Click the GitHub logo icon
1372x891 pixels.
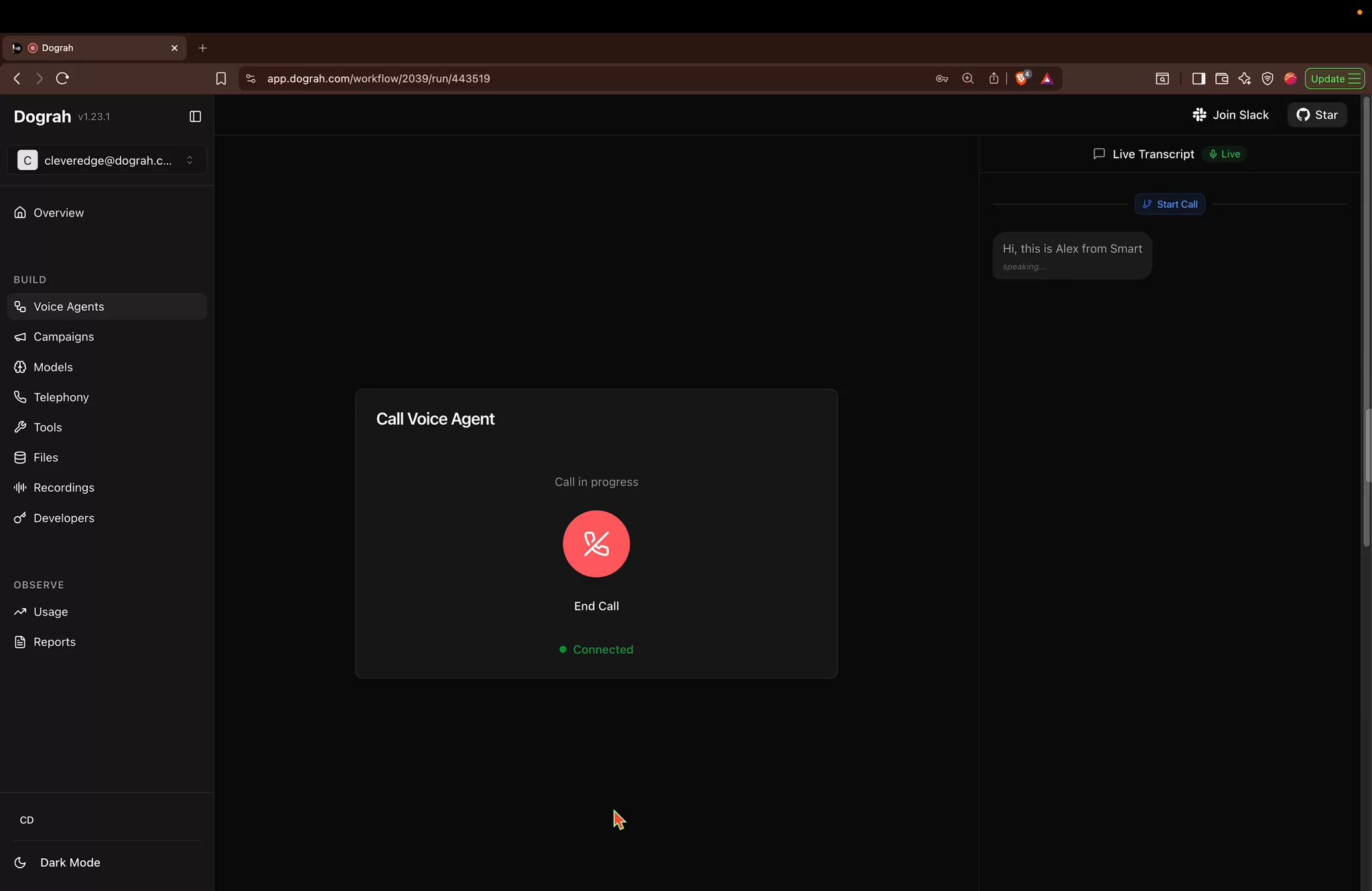(1303, 115)
